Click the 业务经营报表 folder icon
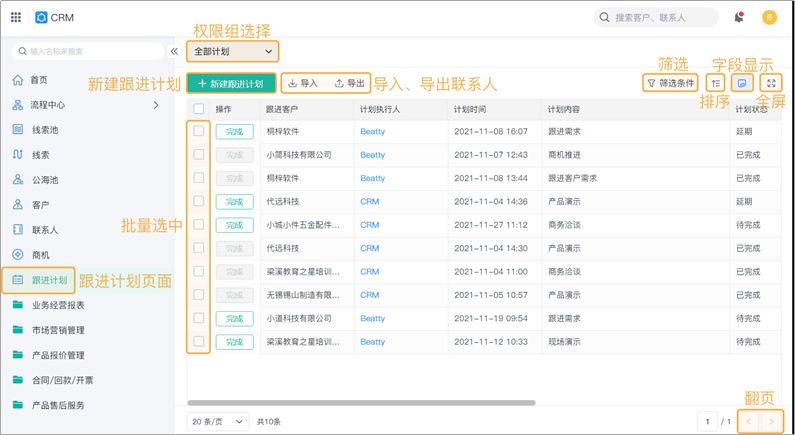The width and height of the screenshot is (795, 435). click(18, 305)
